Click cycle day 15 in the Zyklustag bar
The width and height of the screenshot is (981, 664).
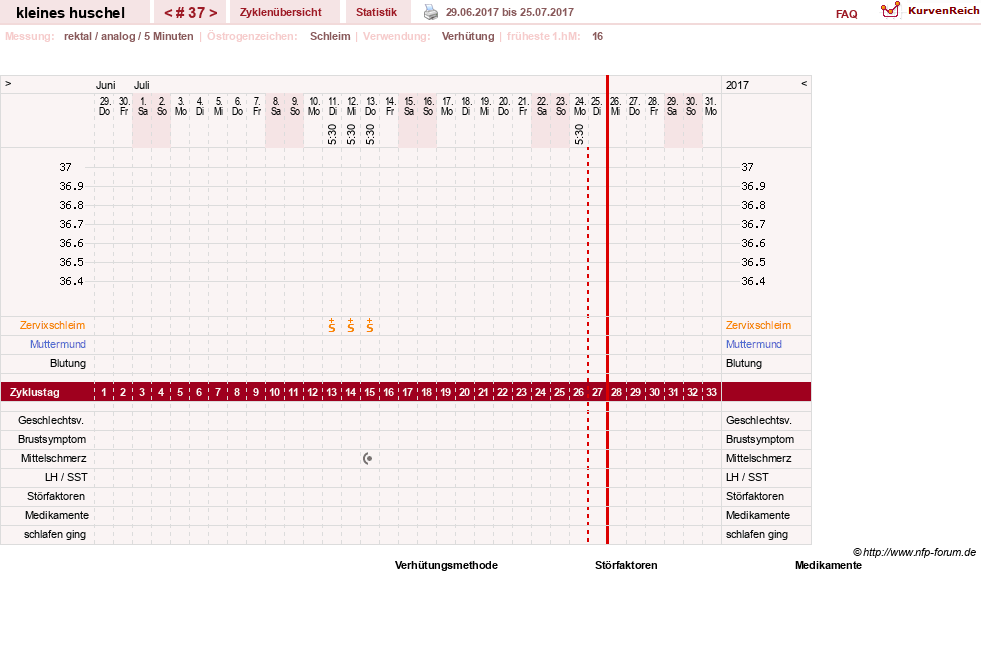pyautogui.click(x=370, y=392)
